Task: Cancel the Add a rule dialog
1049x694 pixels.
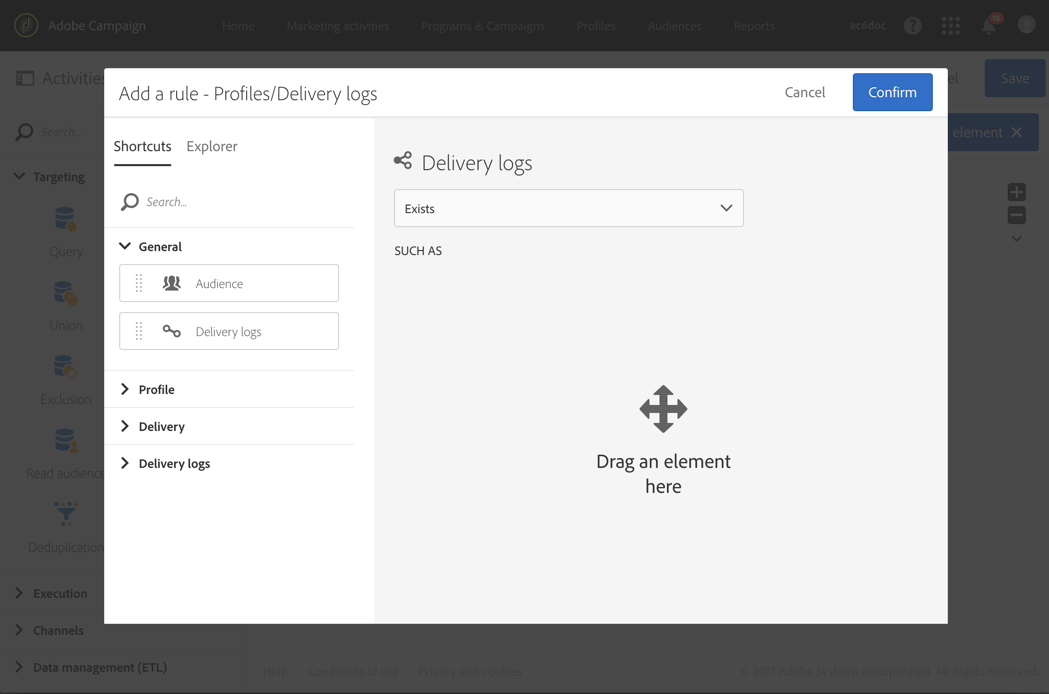Action: point(804,92)
